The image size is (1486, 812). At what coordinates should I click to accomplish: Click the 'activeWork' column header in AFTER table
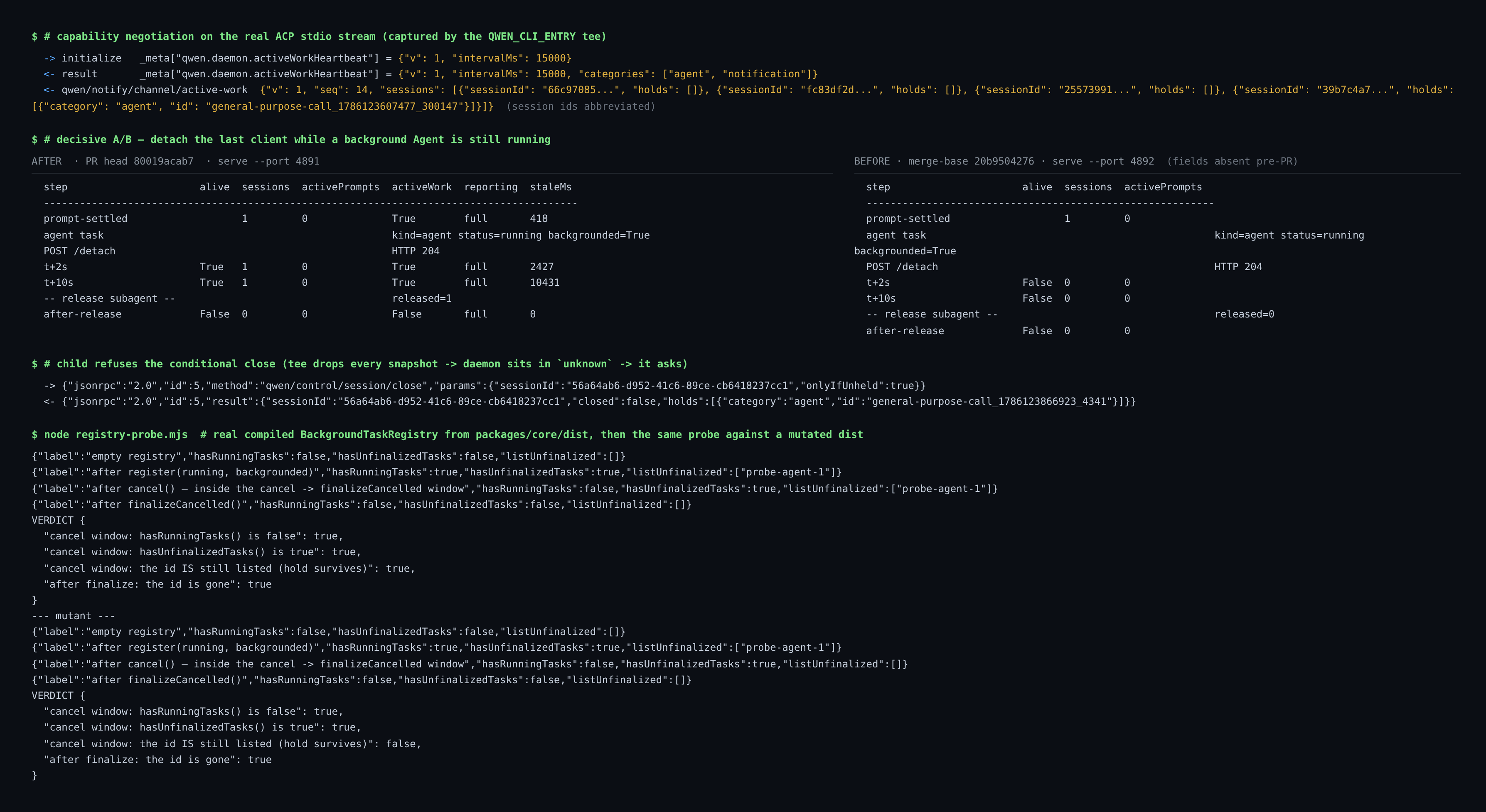pos(422,187)
